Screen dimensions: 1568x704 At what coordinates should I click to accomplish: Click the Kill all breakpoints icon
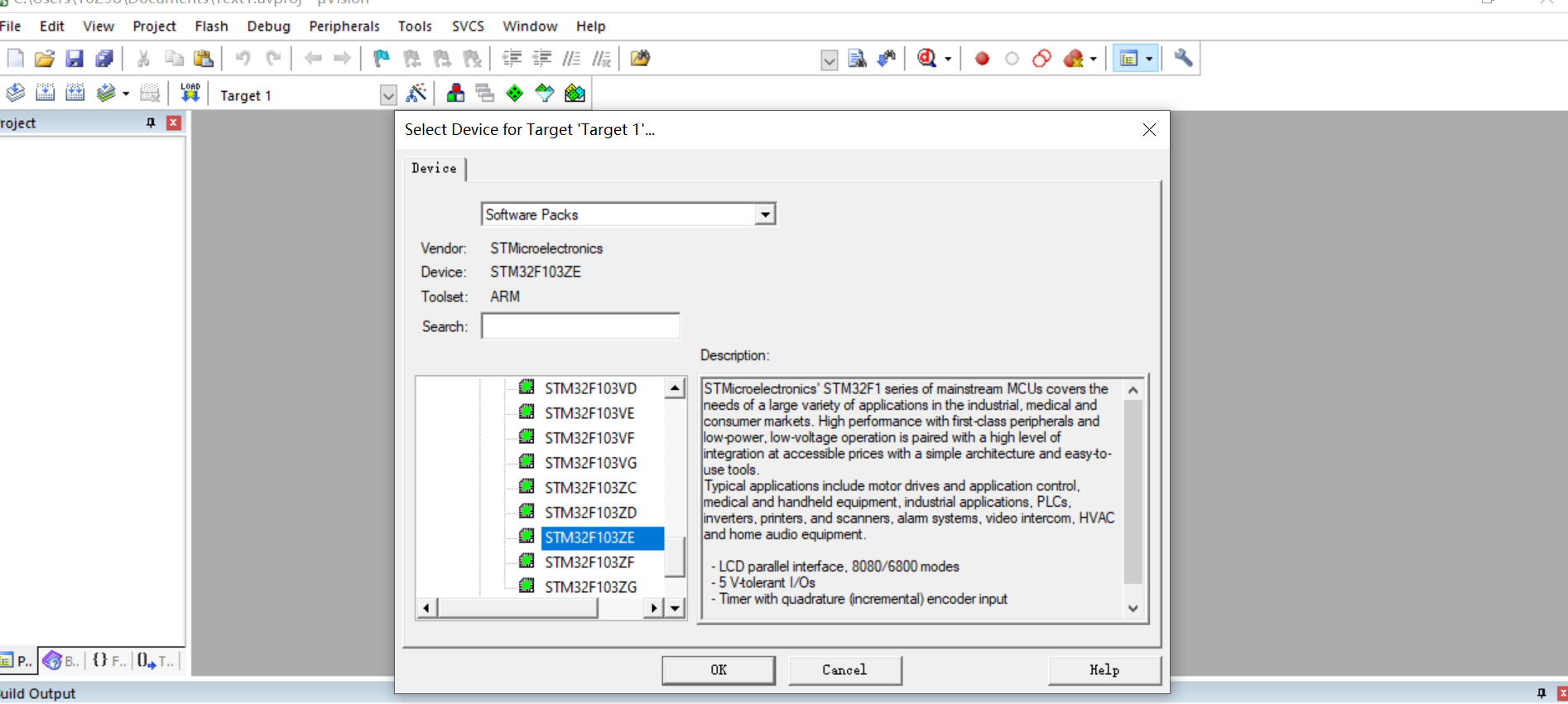(x=1074, y=58)
